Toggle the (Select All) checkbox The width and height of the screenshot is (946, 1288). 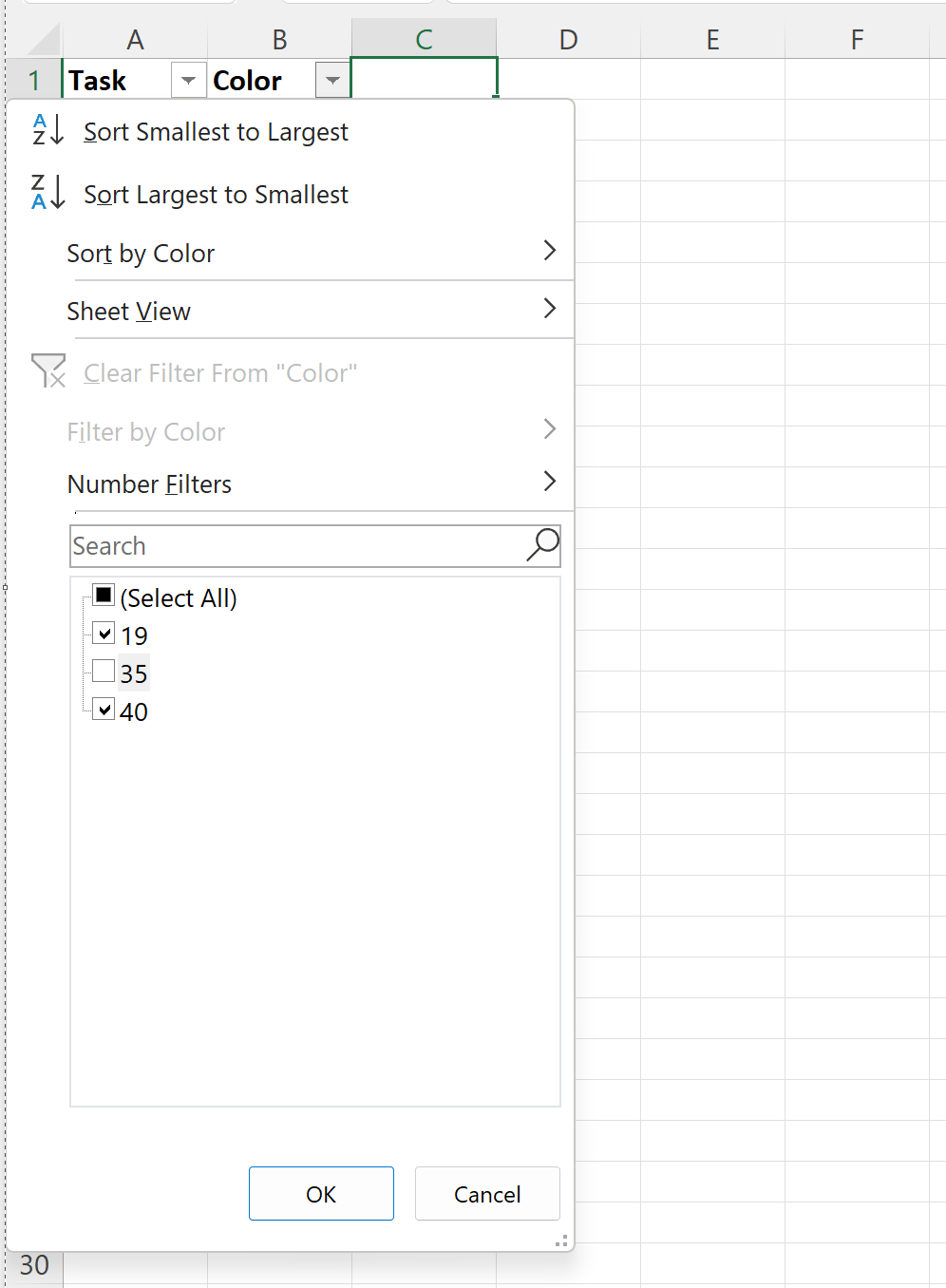[x=103, y=595]
